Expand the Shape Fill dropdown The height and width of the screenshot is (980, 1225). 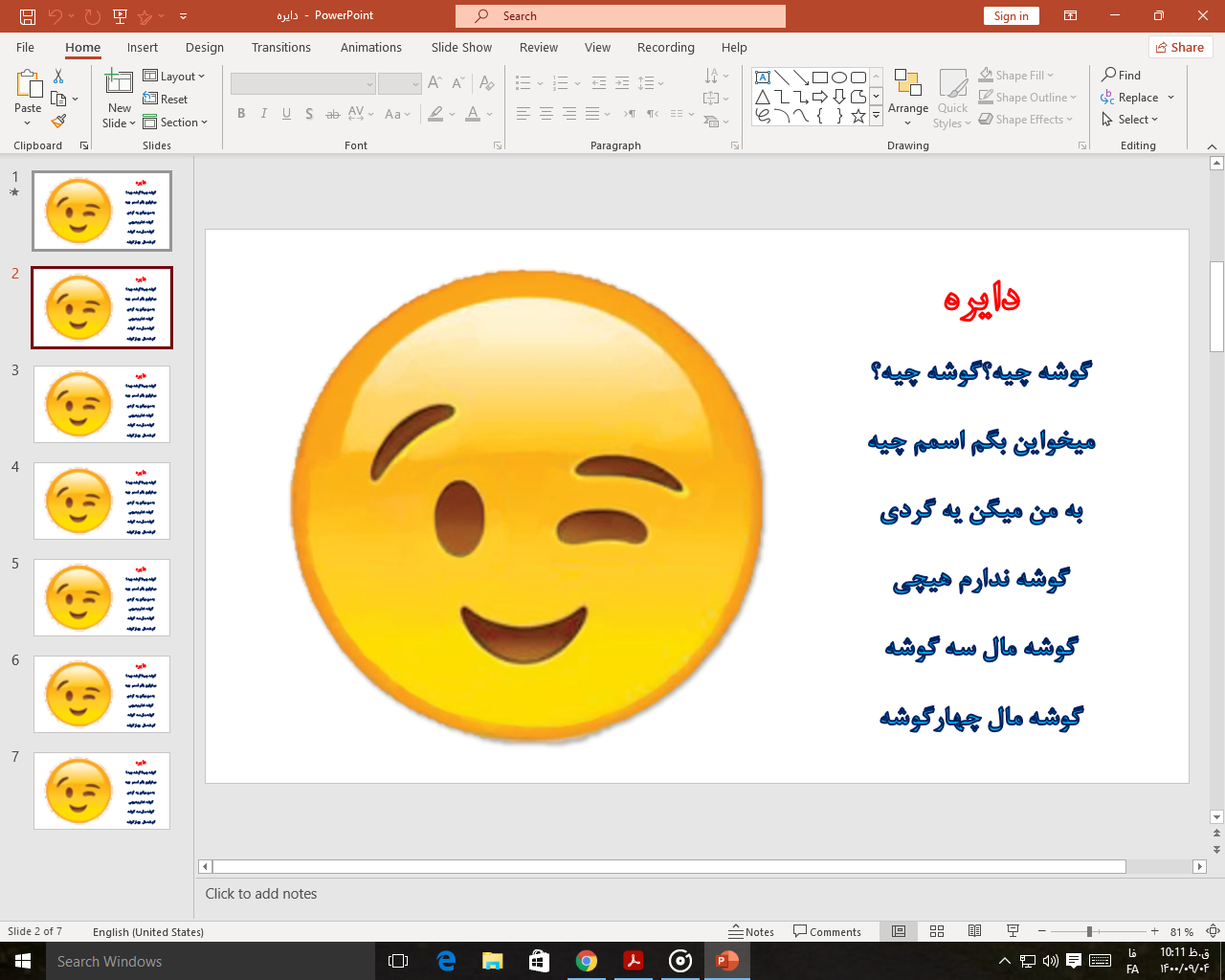1016,75
